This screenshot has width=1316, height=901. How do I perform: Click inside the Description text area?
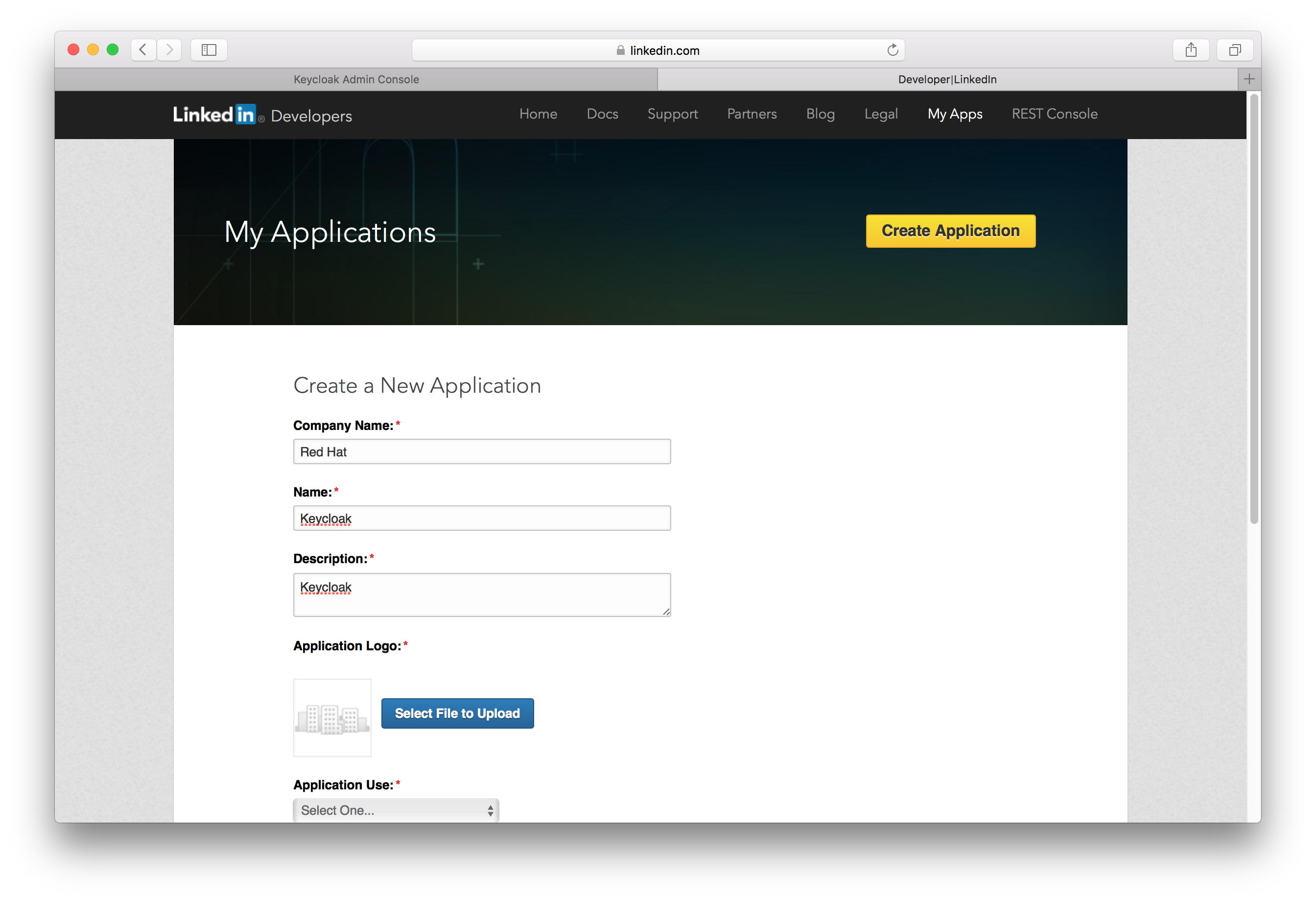click(x=481, y=594)
